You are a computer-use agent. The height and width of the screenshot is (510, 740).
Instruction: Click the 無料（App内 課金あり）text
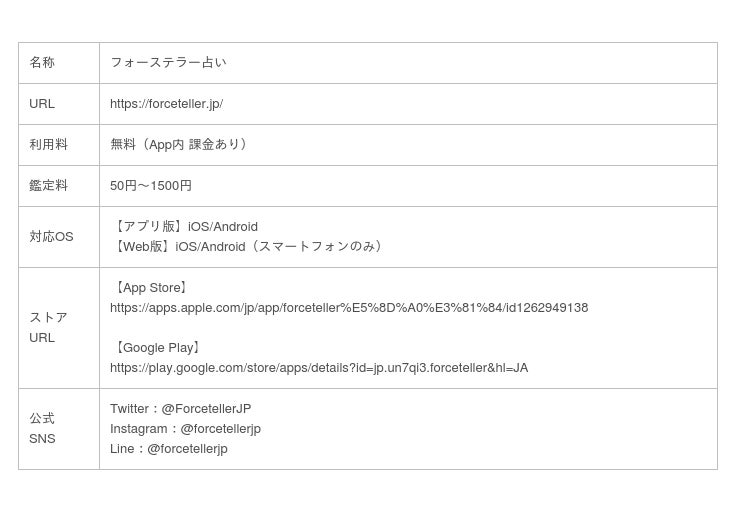point(180,145)
